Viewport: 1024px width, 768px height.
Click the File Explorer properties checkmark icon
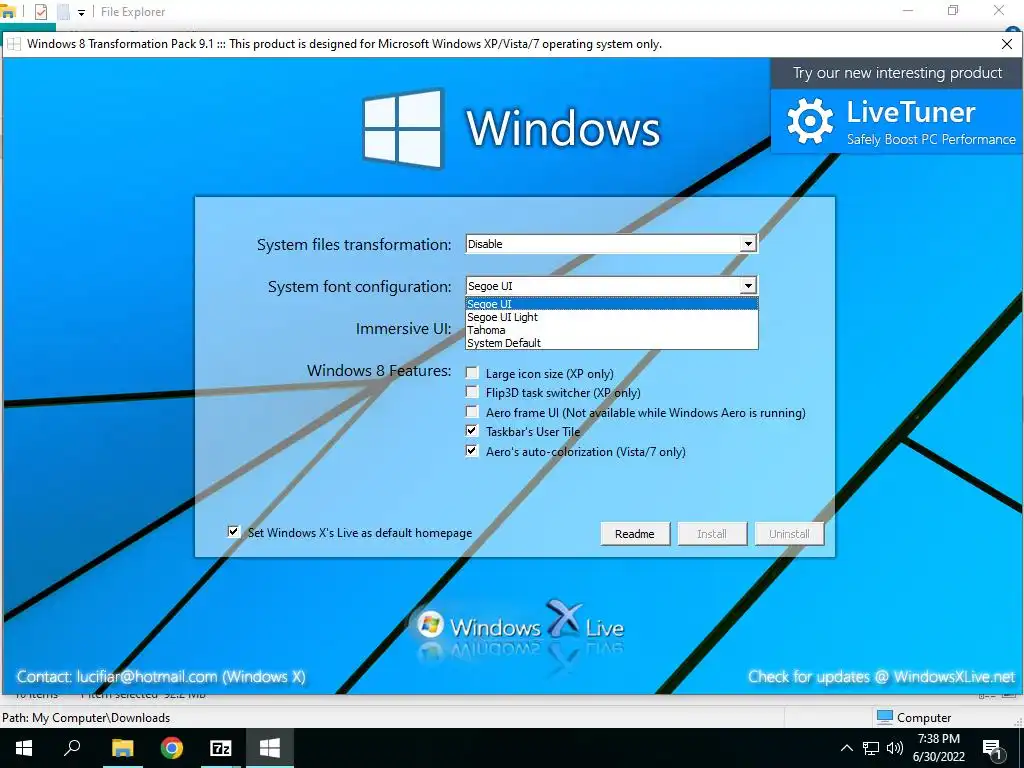click(40, 12)
